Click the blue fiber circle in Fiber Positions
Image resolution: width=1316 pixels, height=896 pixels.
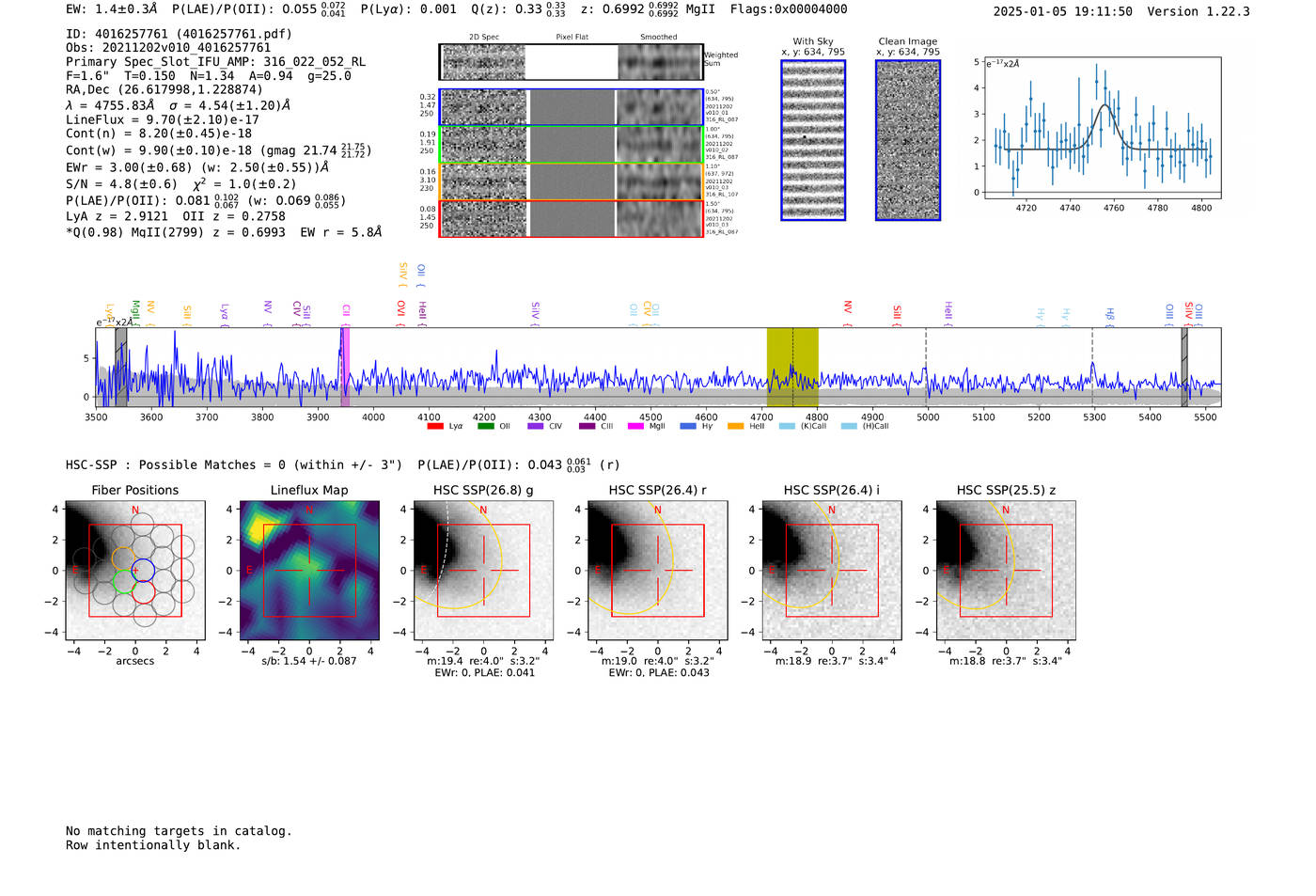[143, 570]
